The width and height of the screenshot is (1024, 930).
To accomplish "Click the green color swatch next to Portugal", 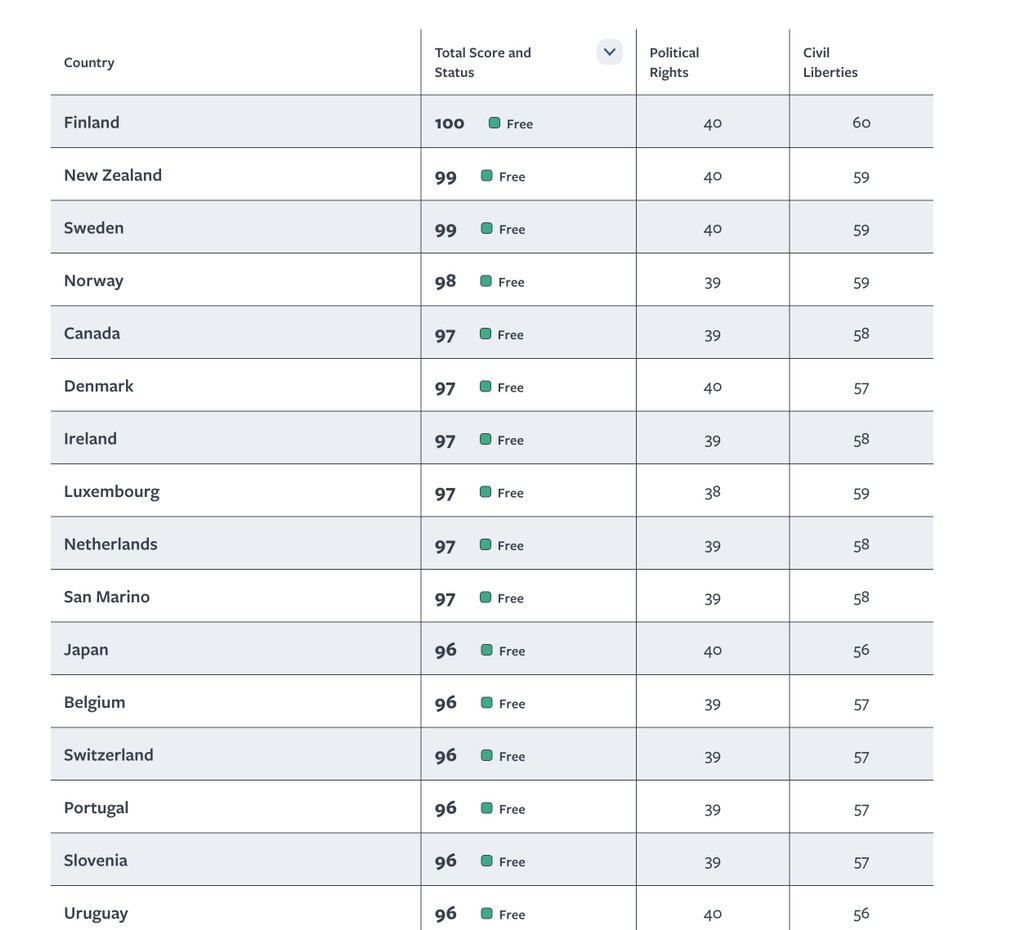I will [x=487, y=808].
